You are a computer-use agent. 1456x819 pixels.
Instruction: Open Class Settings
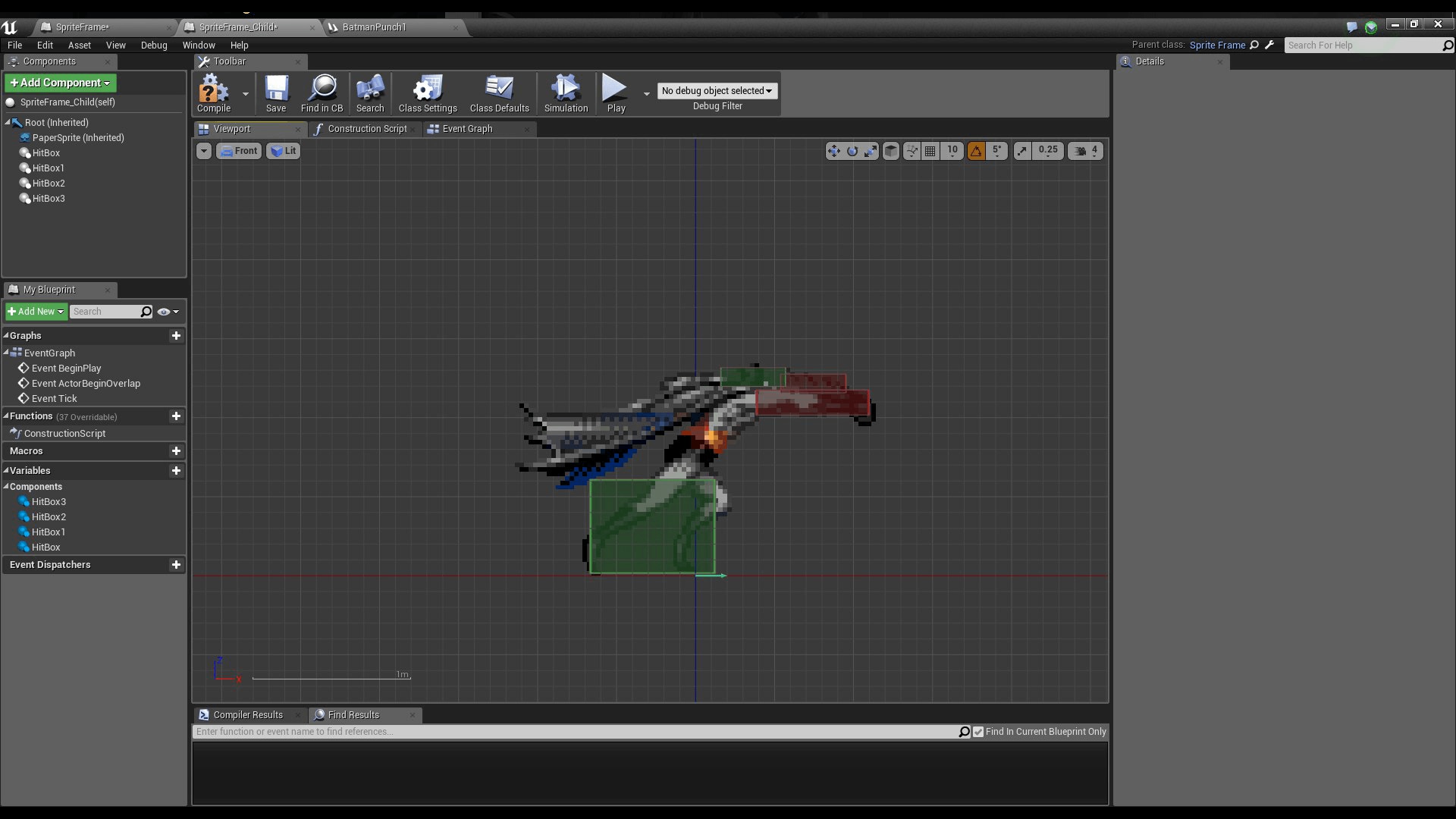tap(427, 93)
